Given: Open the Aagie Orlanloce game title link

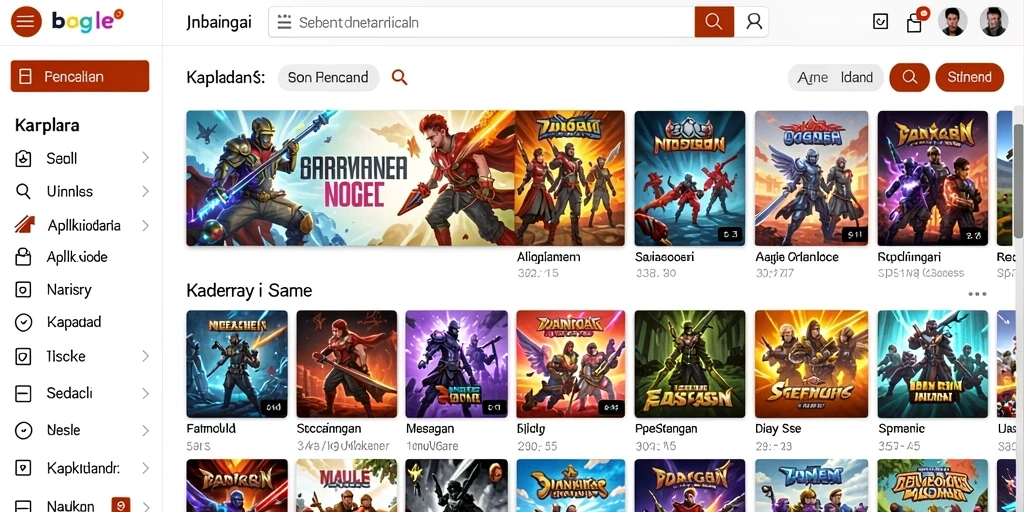Looking at the screenshot, I should point(797,257).
